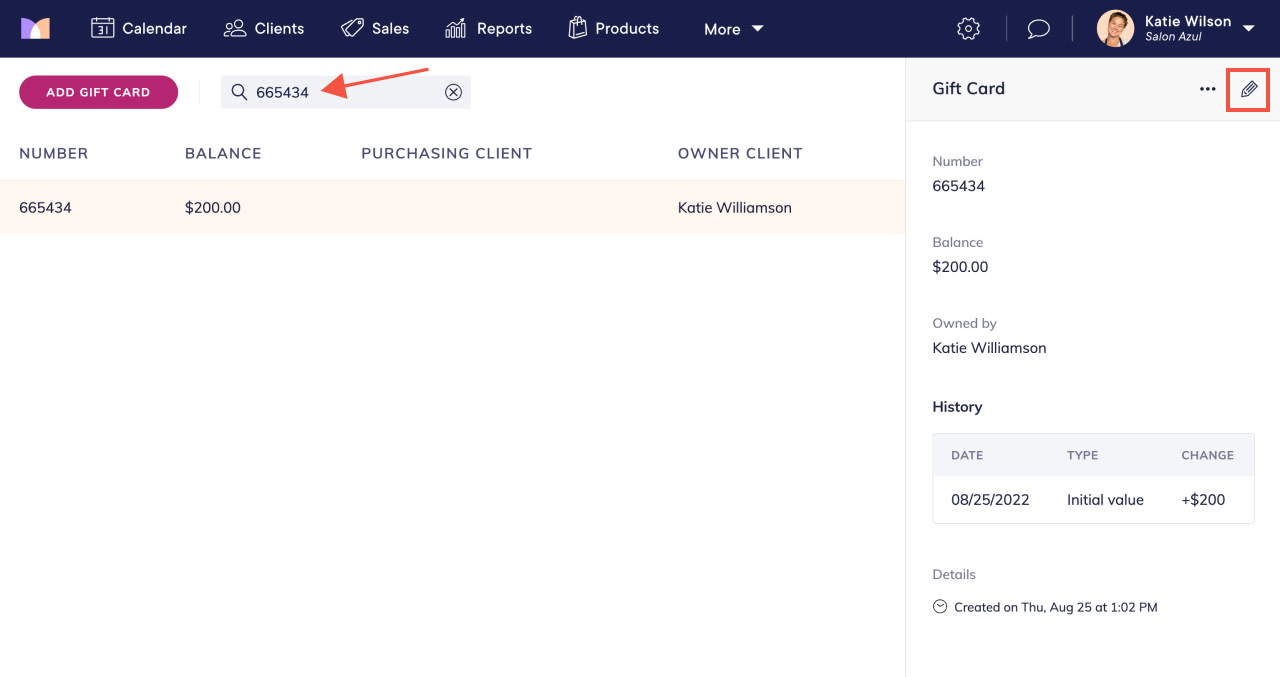This screenshot has width=1280, height=677.
Task: Clear the search using the X icon
Action: pyautogui.click(x=453, y=91)
